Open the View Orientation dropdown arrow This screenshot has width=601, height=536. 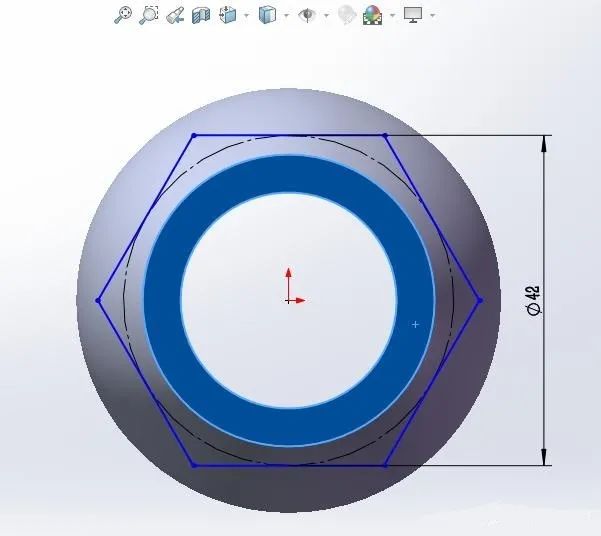pyautogui.click(x=246, y=16)
